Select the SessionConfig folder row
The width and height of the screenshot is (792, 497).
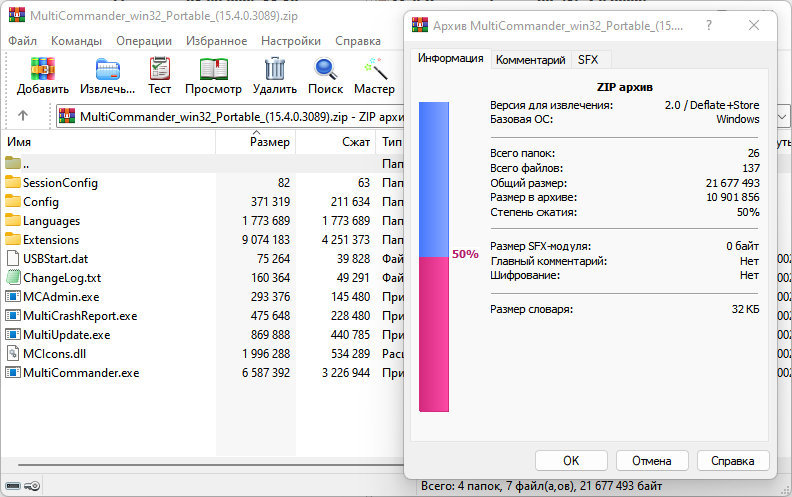tap(202, 182)
